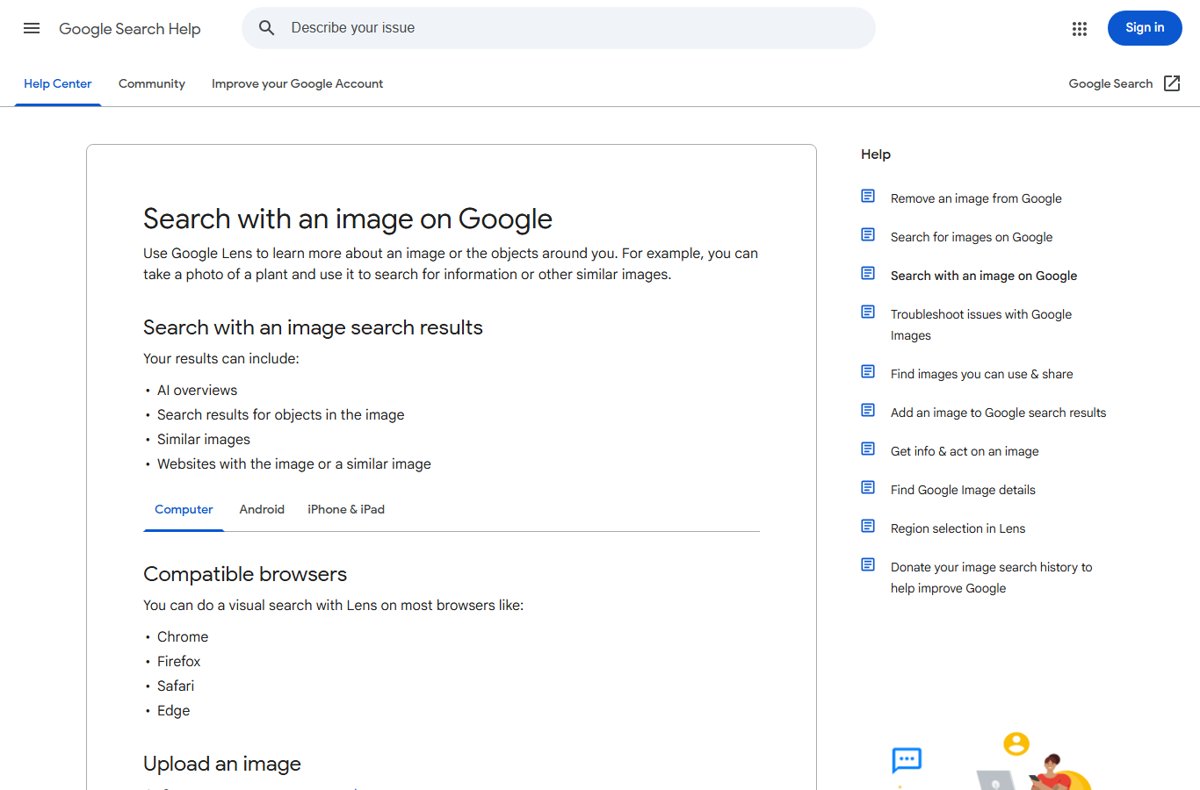This screenshot has width=1200, height=790.
Task: Open Get info & act on an image
Action: pyautogui.click(x=965, y=452)
